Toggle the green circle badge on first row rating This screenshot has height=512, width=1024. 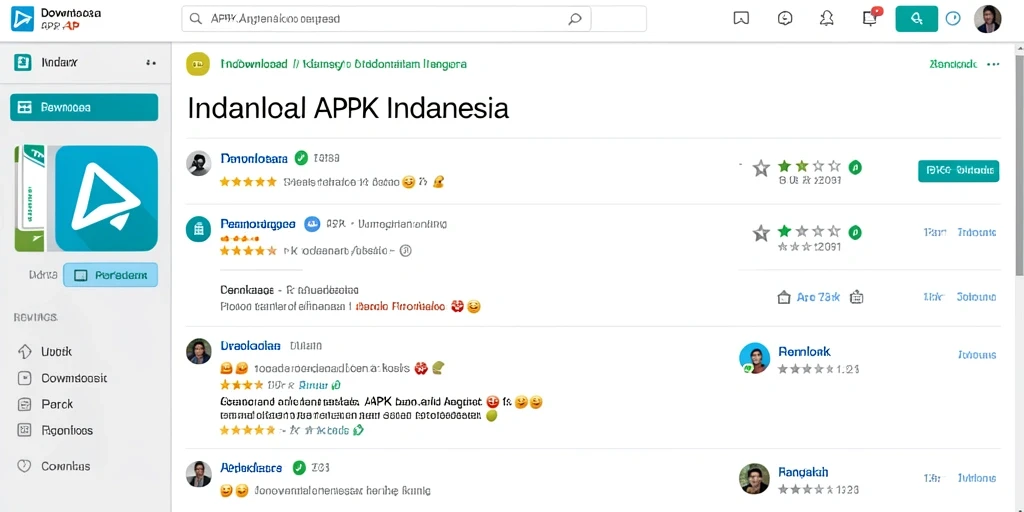point(855,167)
